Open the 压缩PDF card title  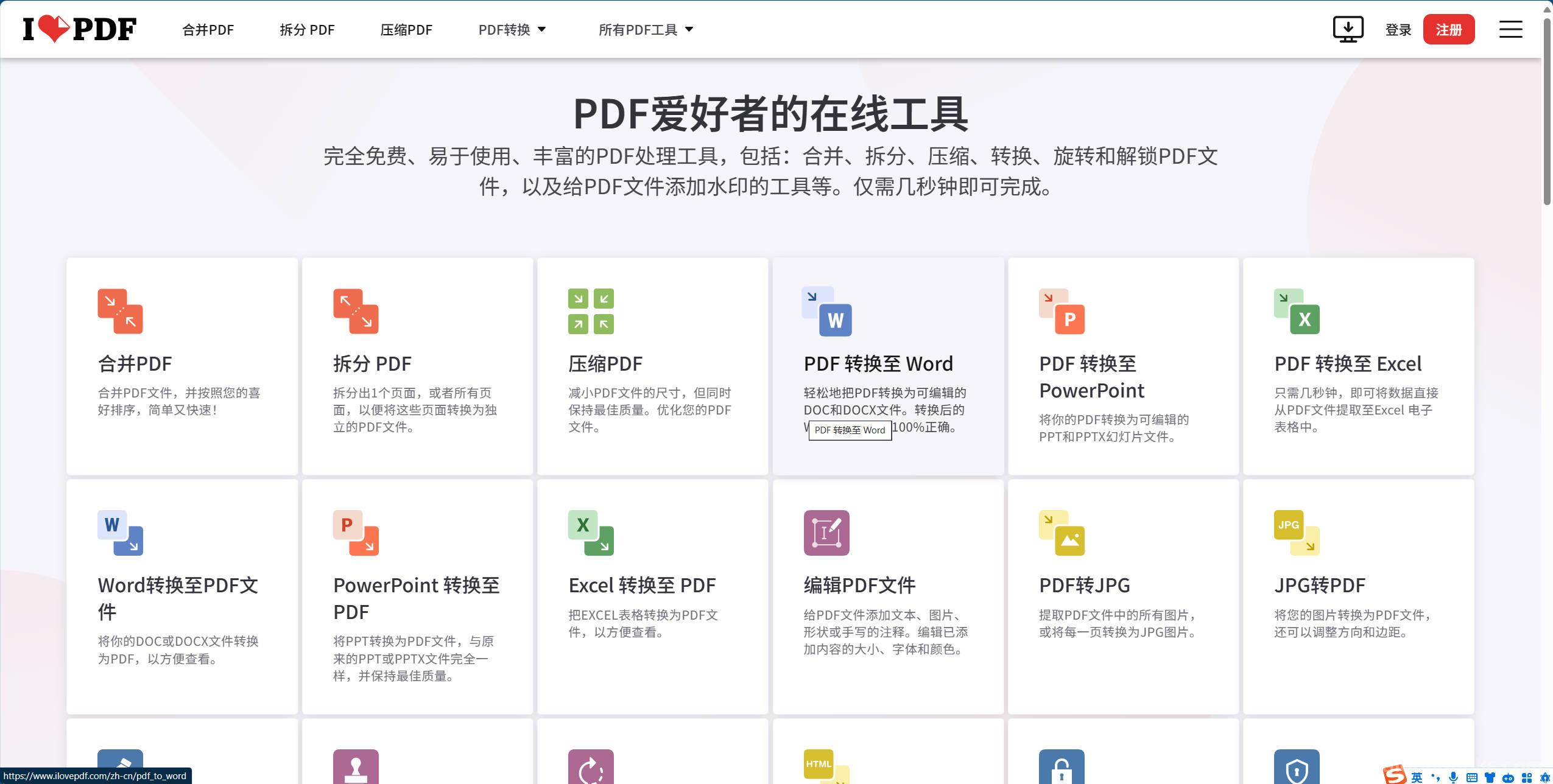point(605,363)
